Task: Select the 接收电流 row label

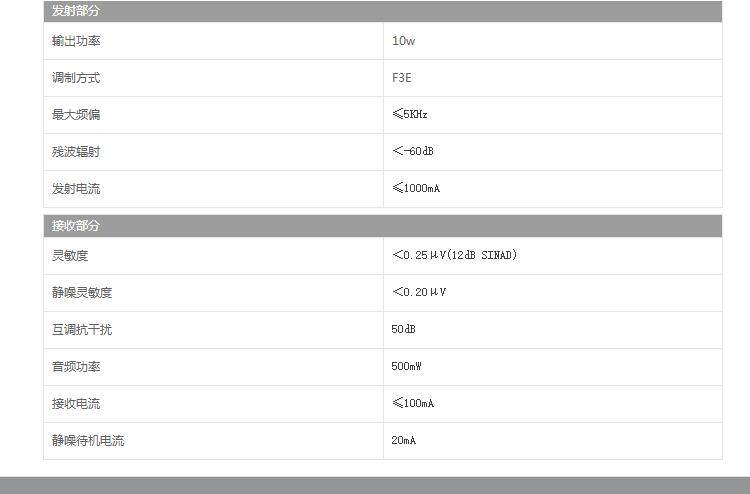Action: (x=76, y=404)
